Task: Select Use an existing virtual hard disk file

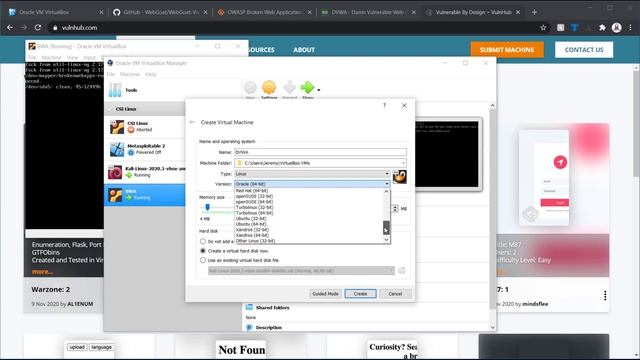Action: pyautogui.click(x=203, y=260)
